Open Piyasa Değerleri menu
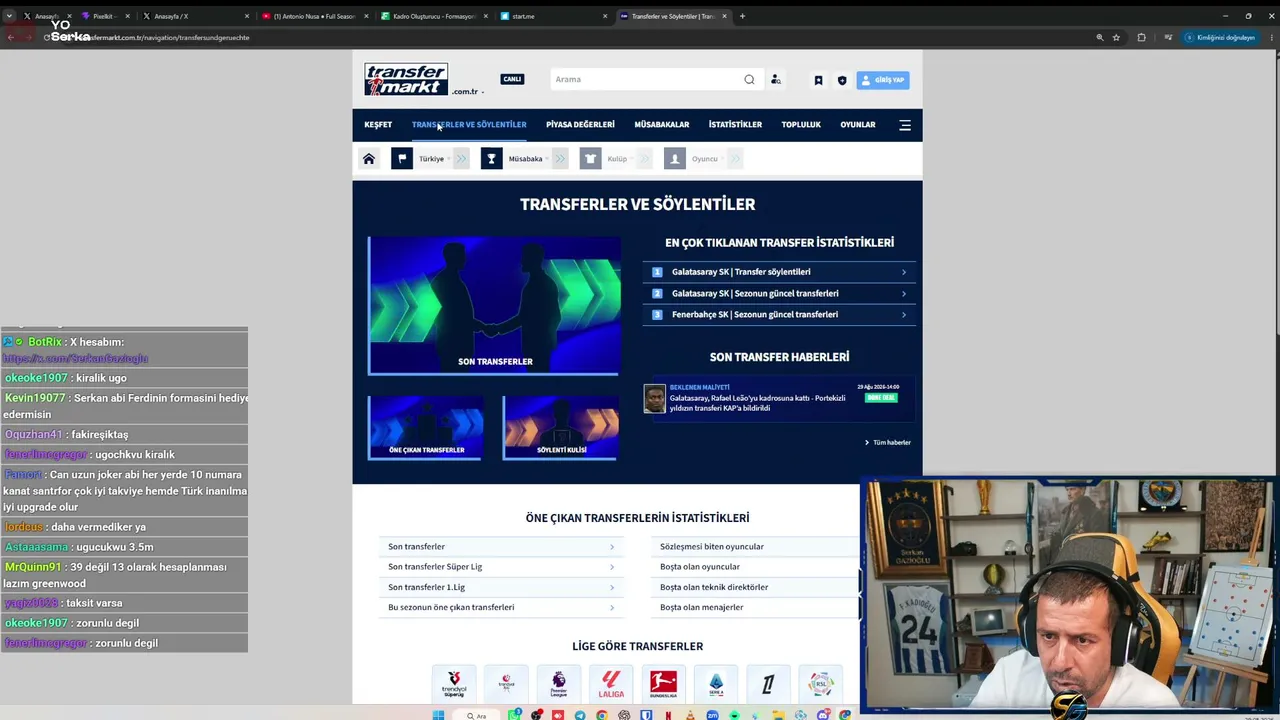Image resolution: width=1280 pixels, height=720 pixels. tap(580, 125)
